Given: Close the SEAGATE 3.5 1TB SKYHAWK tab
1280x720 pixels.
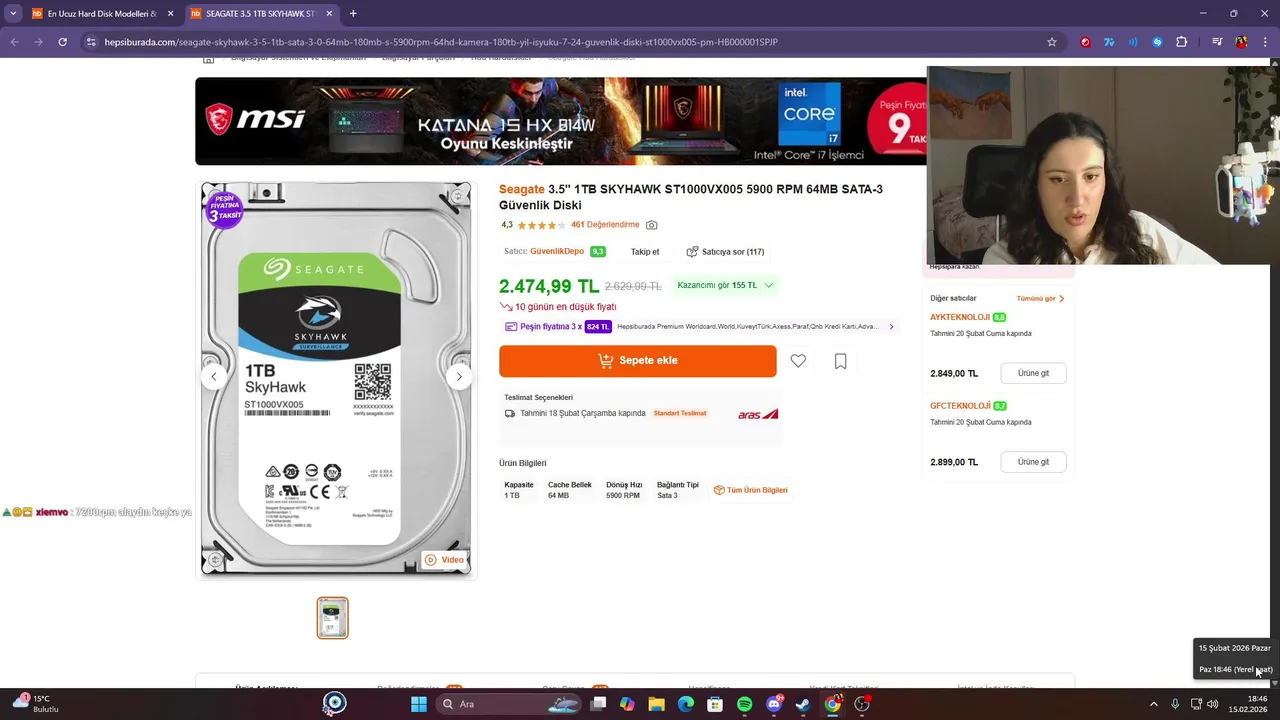Looking at the screenshot, I should coord(329,14).
